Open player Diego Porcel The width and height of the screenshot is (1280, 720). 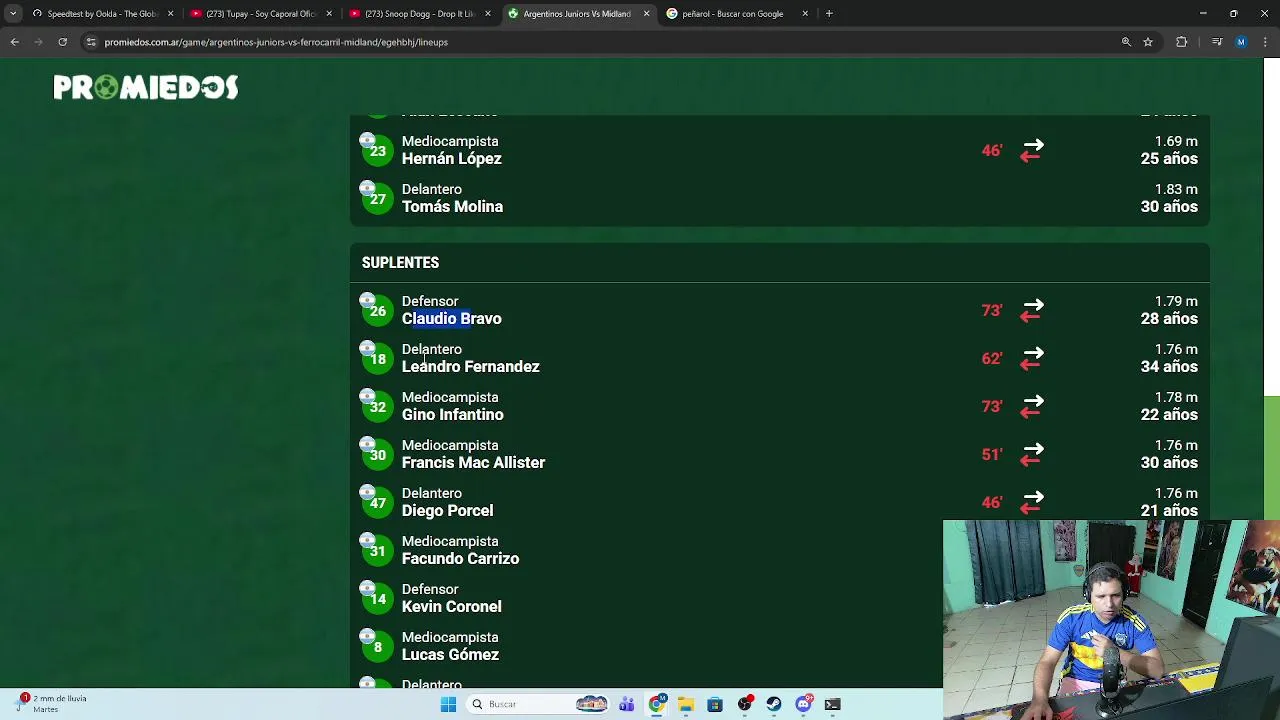pos(447,510)
